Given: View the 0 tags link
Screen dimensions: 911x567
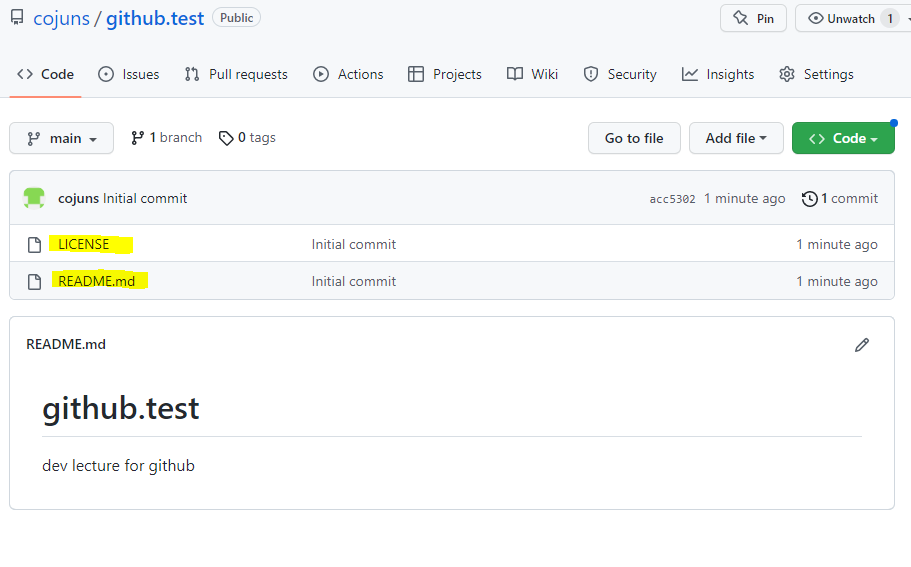Looking at the screenshot, I should [247, 138].
